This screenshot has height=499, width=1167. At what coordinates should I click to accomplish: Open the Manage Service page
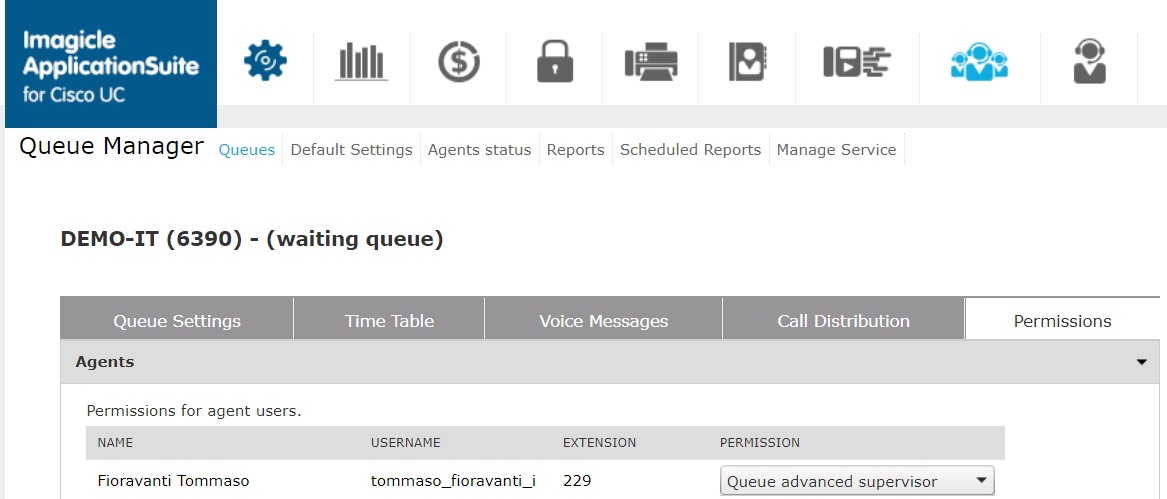[836, 150]
